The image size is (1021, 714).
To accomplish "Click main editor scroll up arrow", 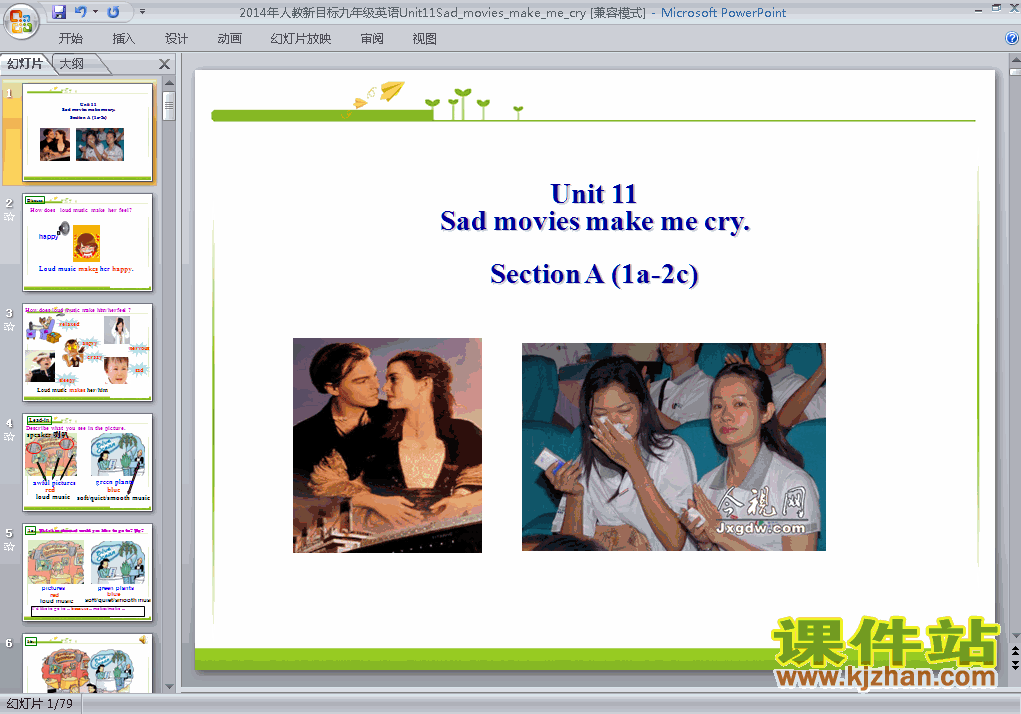I will 1015,60.
